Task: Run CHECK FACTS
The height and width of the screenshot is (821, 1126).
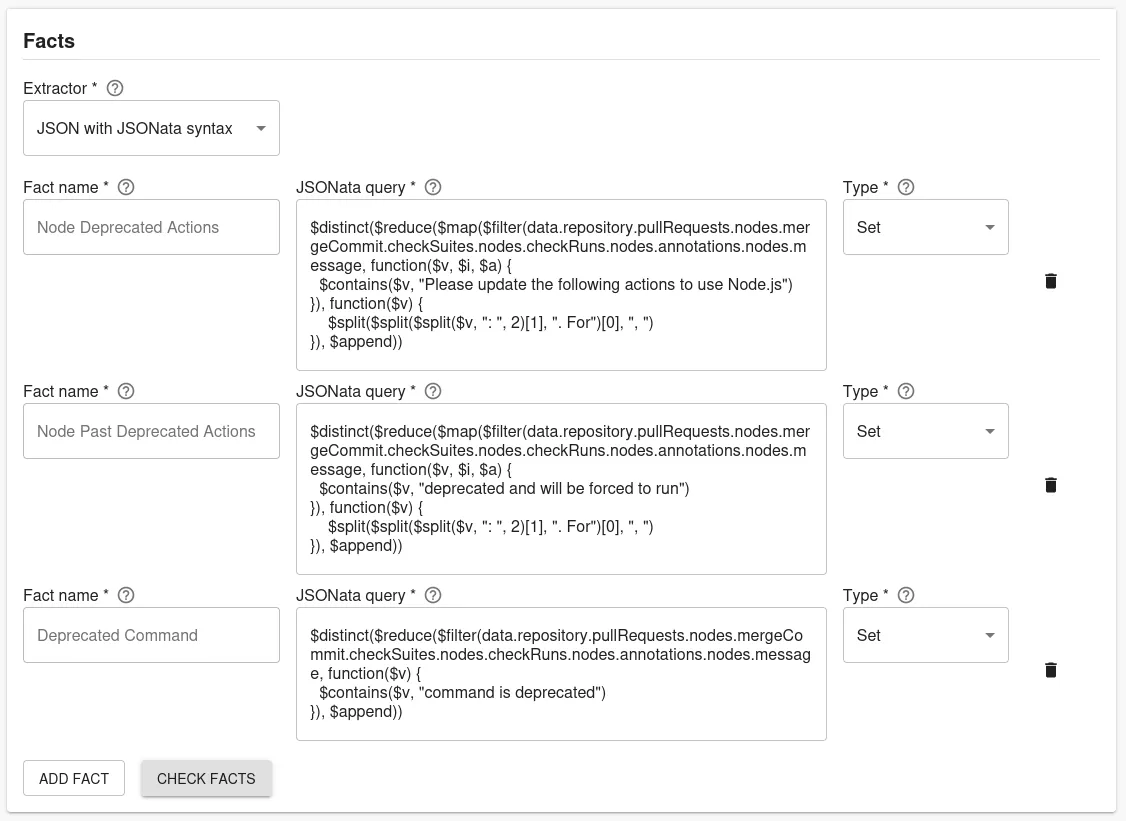Action: pyautogui.click(x=206, y=777)
